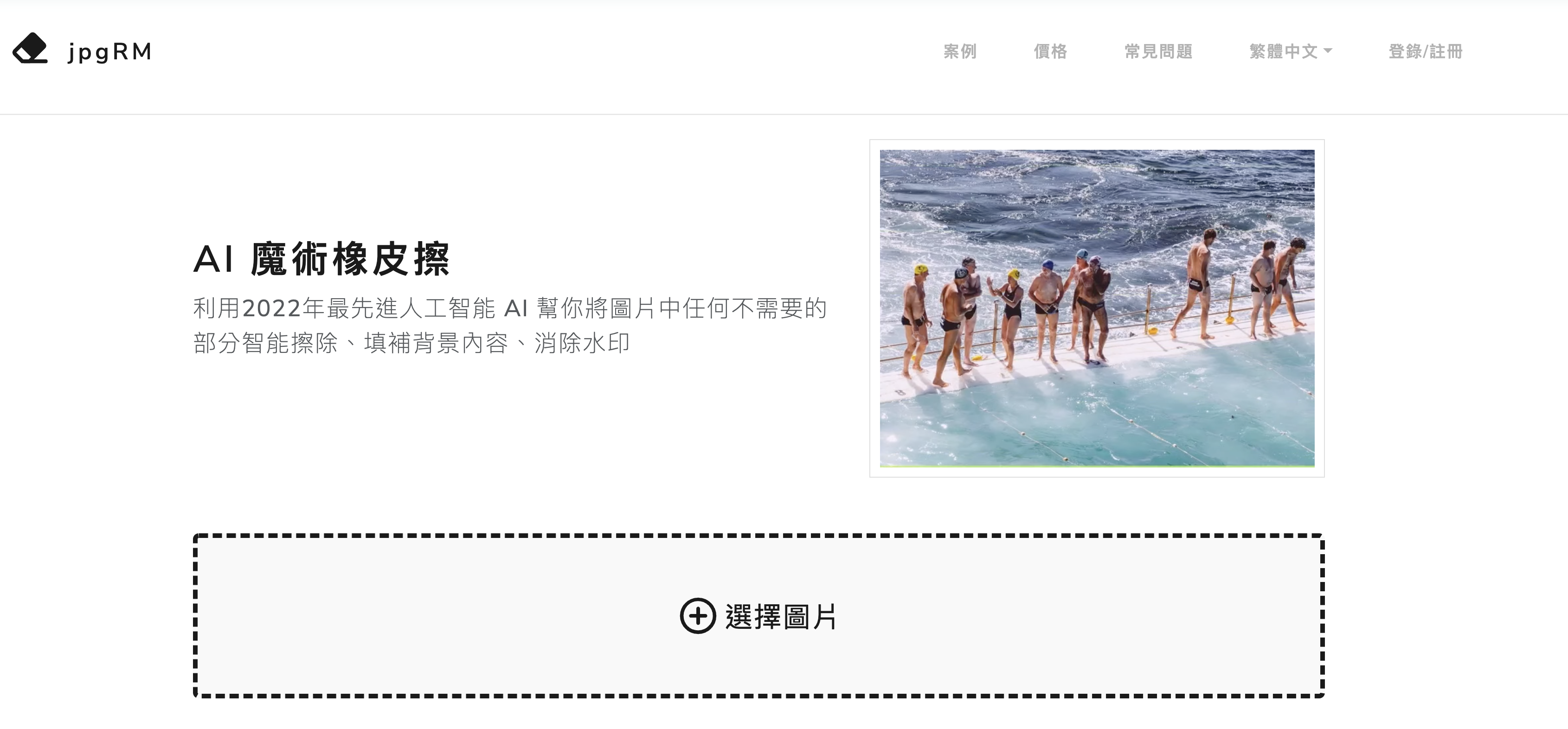Click the swimmers demo preview image
Image resolution: width=1568 pixels, height=729 pixels.
pos(1097,308)
